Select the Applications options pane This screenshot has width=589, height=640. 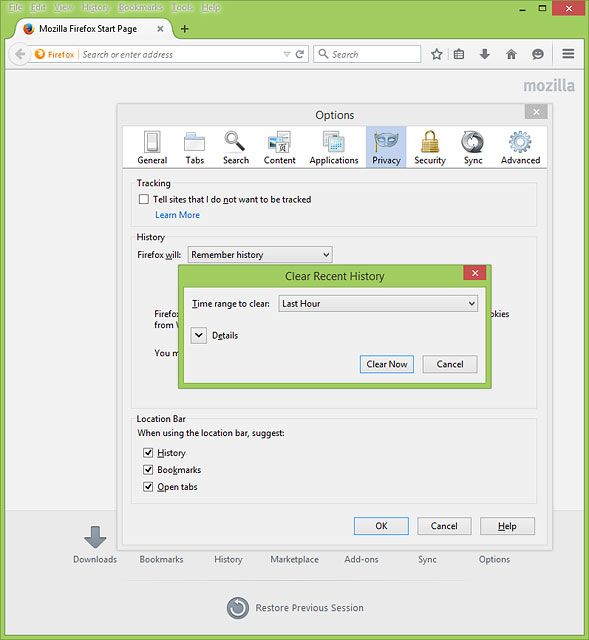334,147
